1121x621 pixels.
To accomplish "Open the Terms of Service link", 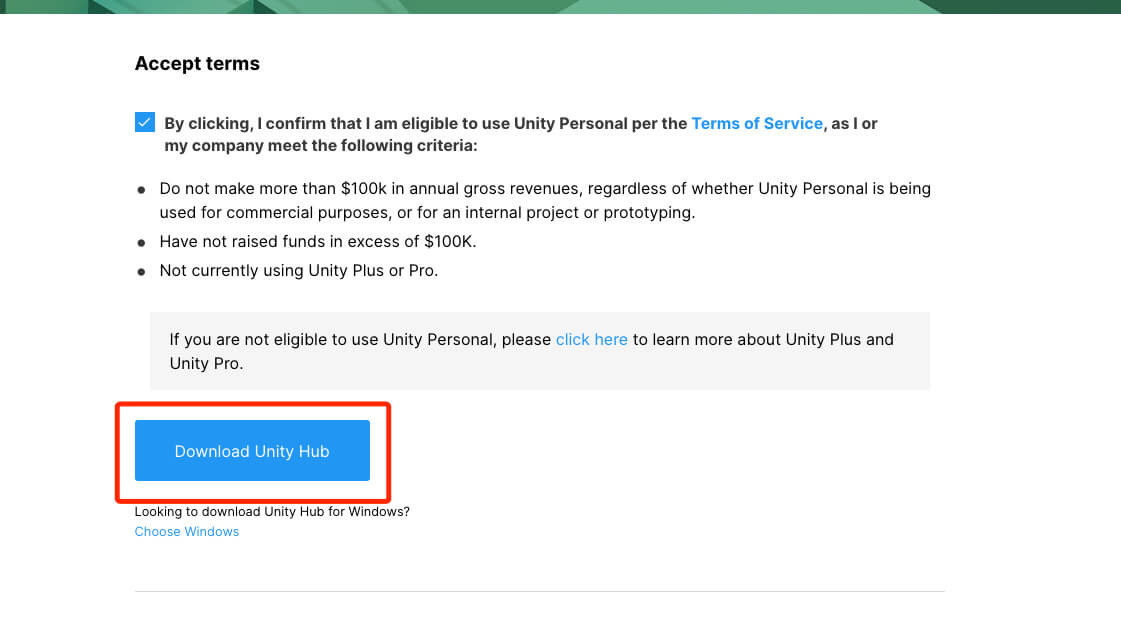I will click(756, 124).
